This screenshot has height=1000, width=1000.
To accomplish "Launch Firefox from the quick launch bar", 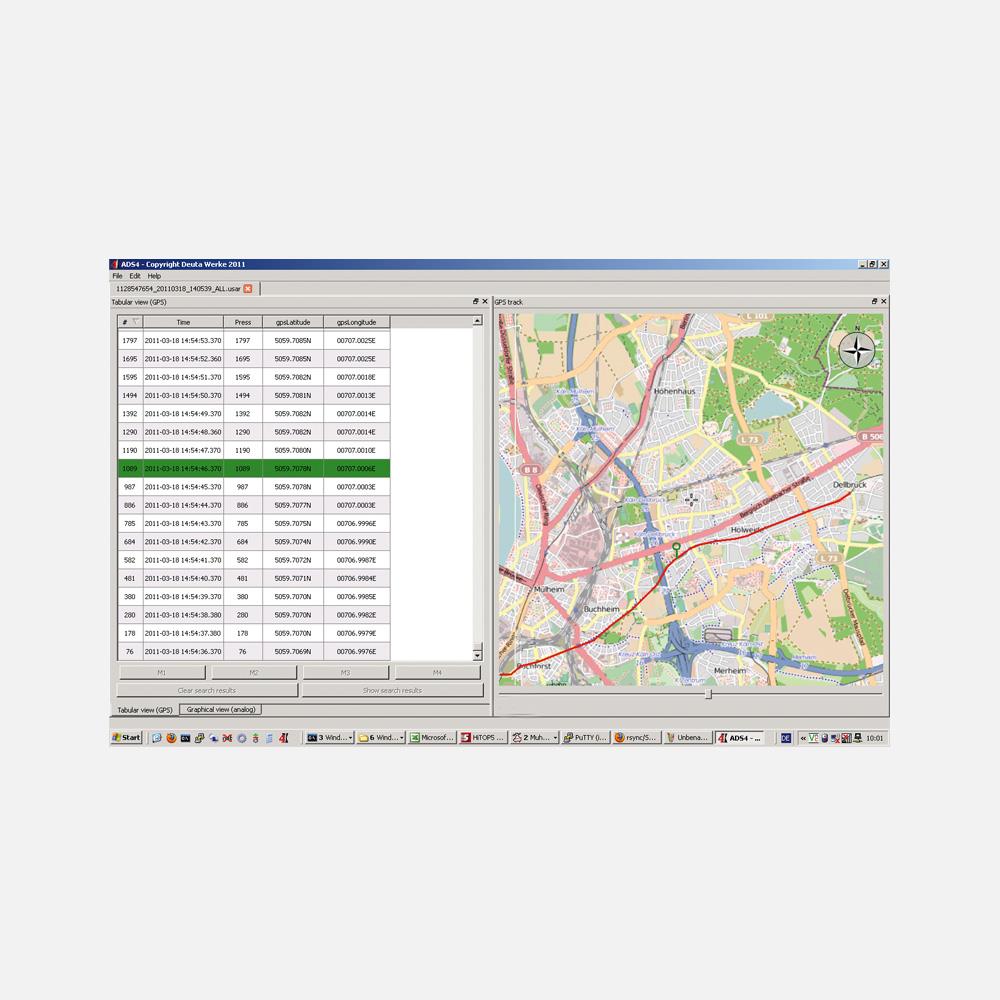I will pos(171,738).
